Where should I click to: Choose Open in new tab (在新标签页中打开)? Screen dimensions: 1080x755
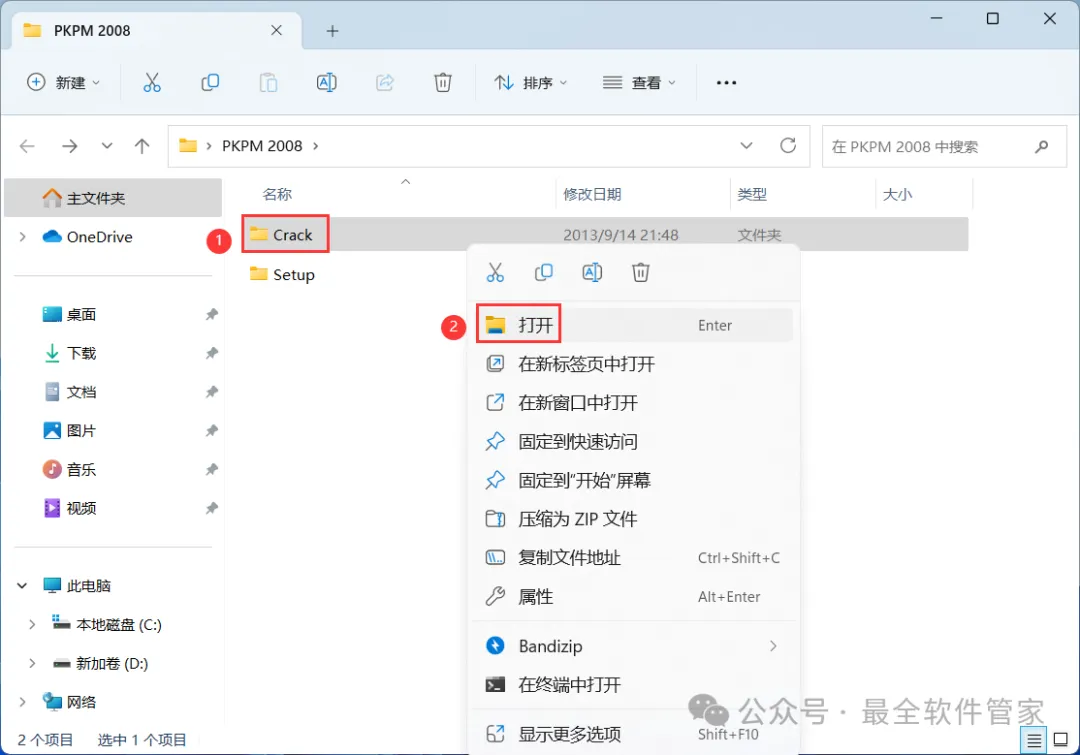634,364
